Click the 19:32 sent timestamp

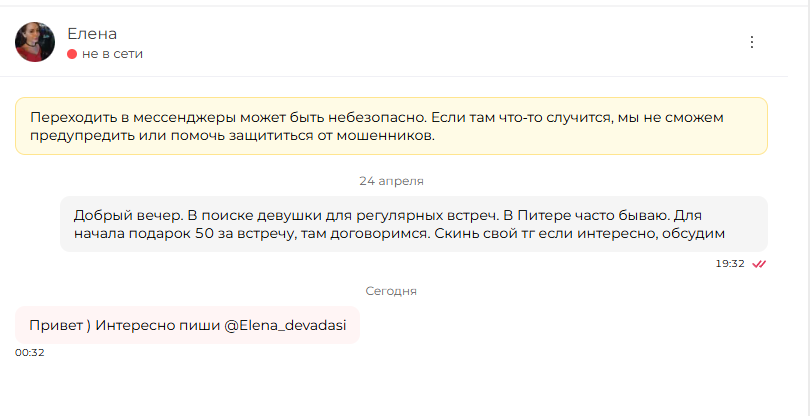coord(730,264)
